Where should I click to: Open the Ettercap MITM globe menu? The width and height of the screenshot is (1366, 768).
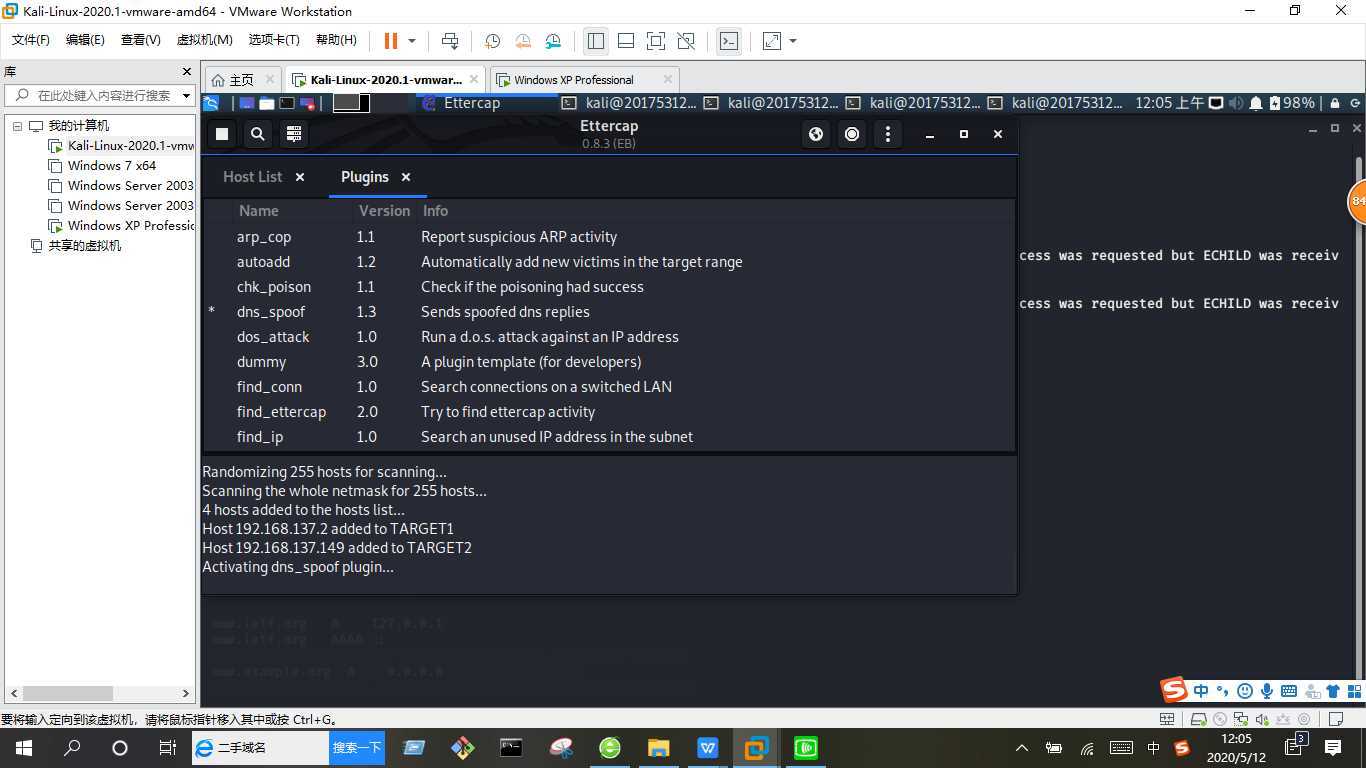coord(816,134)
